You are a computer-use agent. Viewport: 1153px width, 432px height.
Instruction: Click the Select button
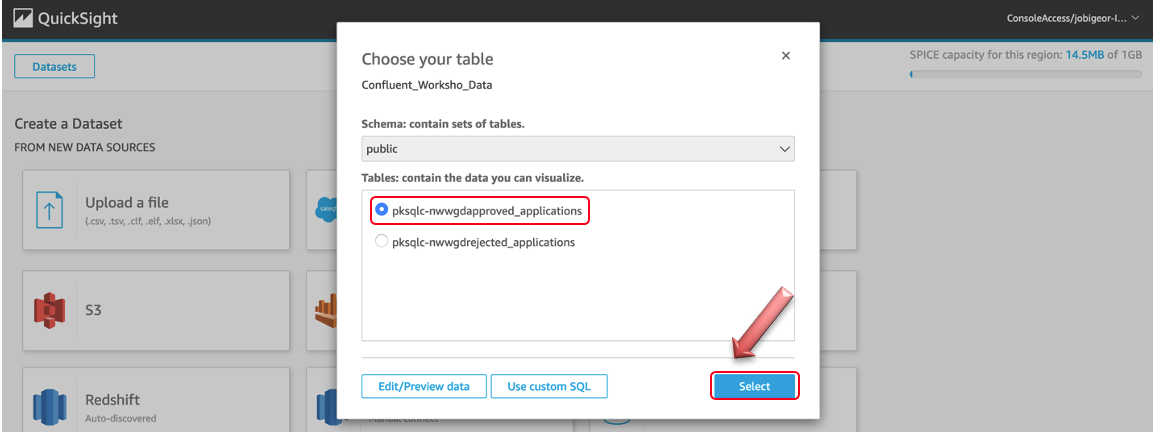[x=754, y=386]
